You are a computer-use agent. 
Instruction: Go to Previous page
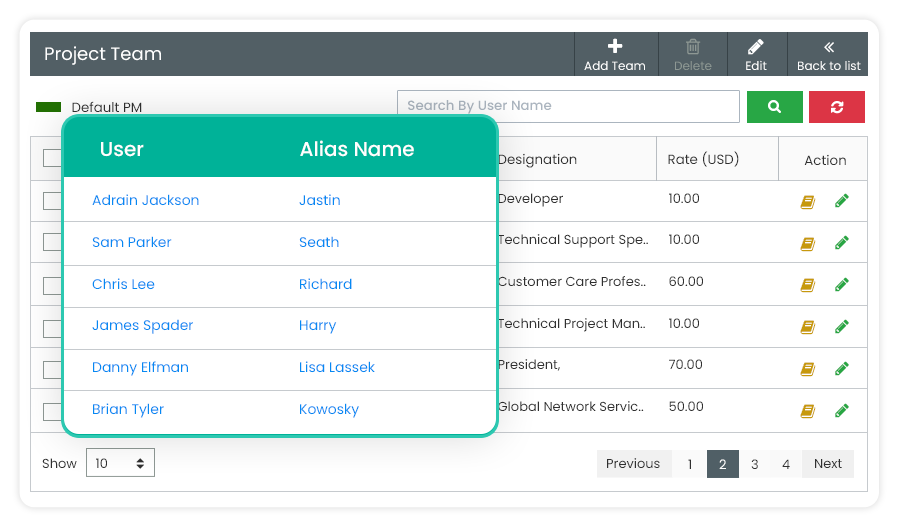(x=633, y=463)
